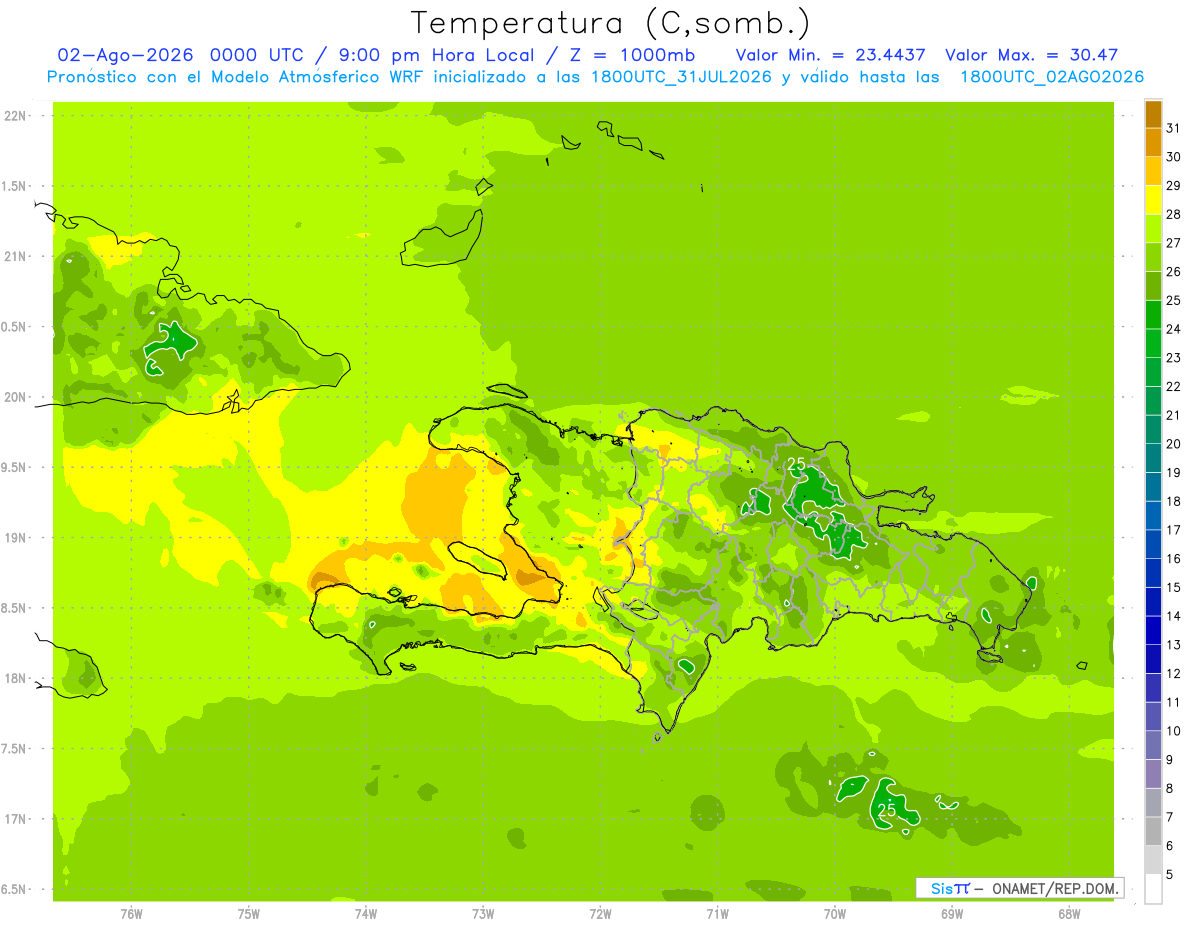Viewport: 1200px width, 927px height.
Task: Click the legend swatch between 30 and 31
Action: pyautogui.click(x=1153, y=143)
